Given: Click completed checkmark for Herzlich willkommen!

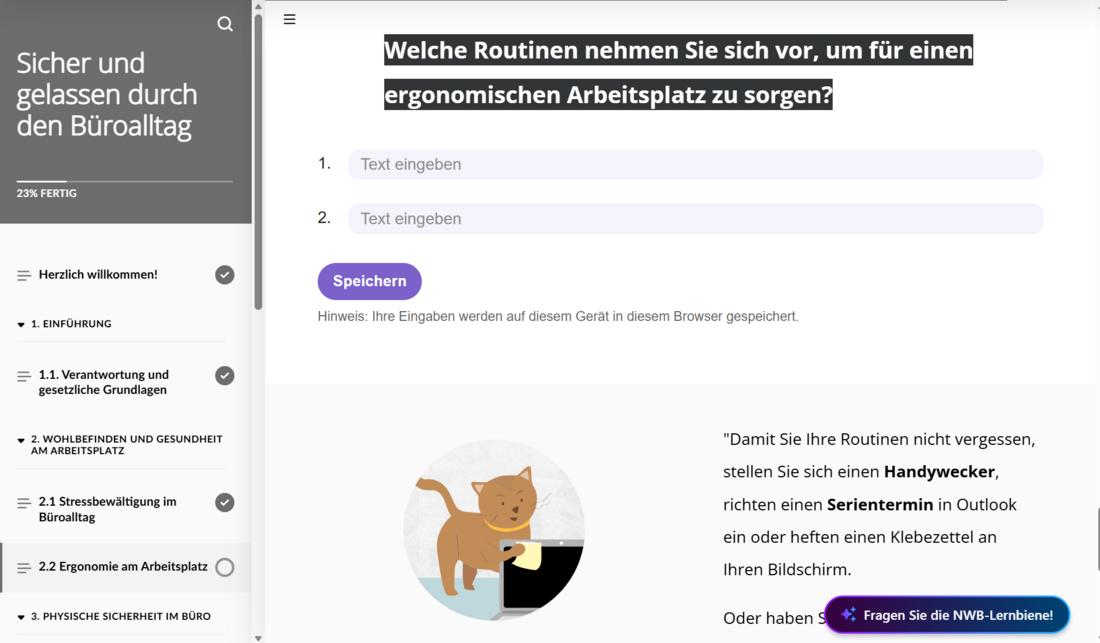Looking at the screenshot, I should pyautogui.click(x=224, y=275).
